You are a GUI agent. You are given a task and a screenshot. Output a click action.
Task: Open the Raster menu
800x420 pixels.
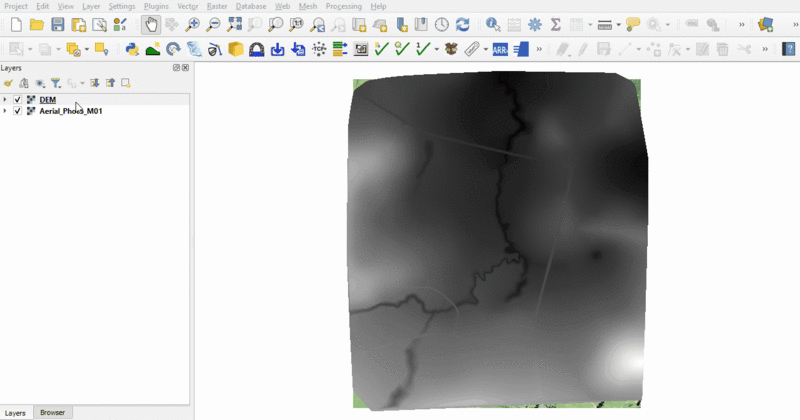click(x=217, y=6)
